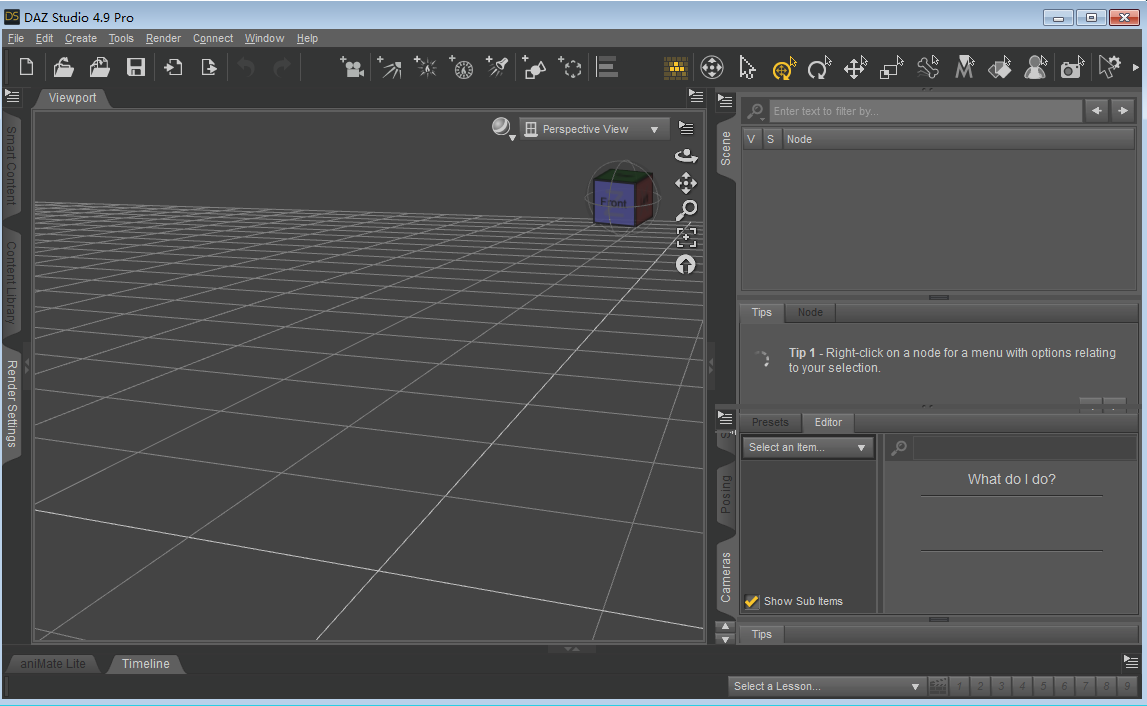Screen dimensions: 1147x706
Task: Open the Render menu
Action: pyautogui.click(x=163, y=38)
